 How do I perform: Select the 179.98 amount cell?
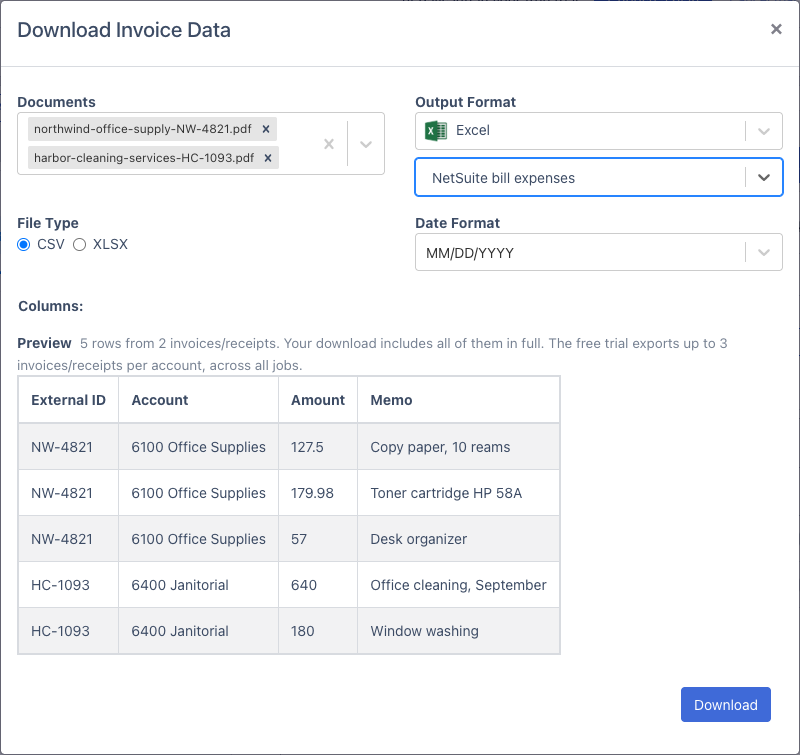tap(318, 493)
